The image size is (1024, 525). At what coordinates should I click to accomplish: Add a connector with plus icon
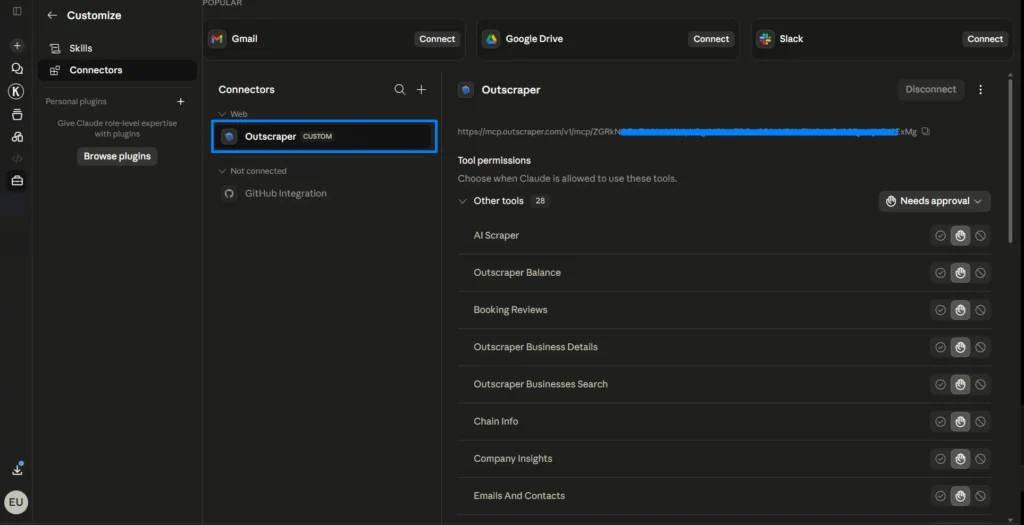pos(421,89)
